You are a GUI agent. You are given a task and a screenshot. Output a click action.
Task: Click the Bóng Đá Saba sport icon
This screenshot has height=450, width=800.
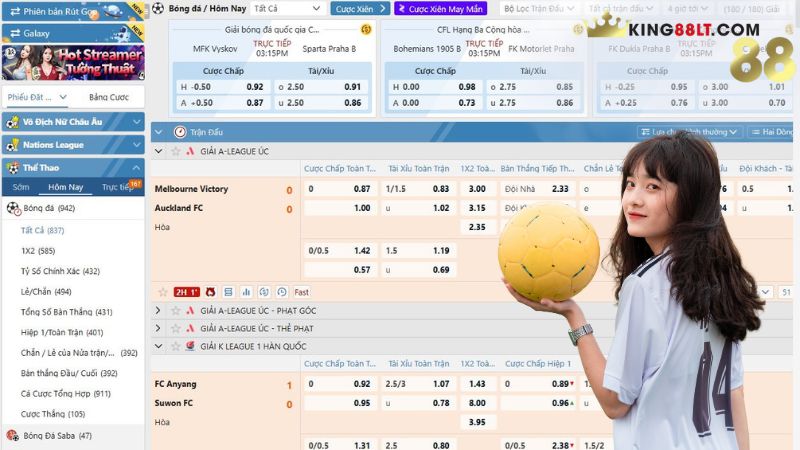[x=13, y=435]
